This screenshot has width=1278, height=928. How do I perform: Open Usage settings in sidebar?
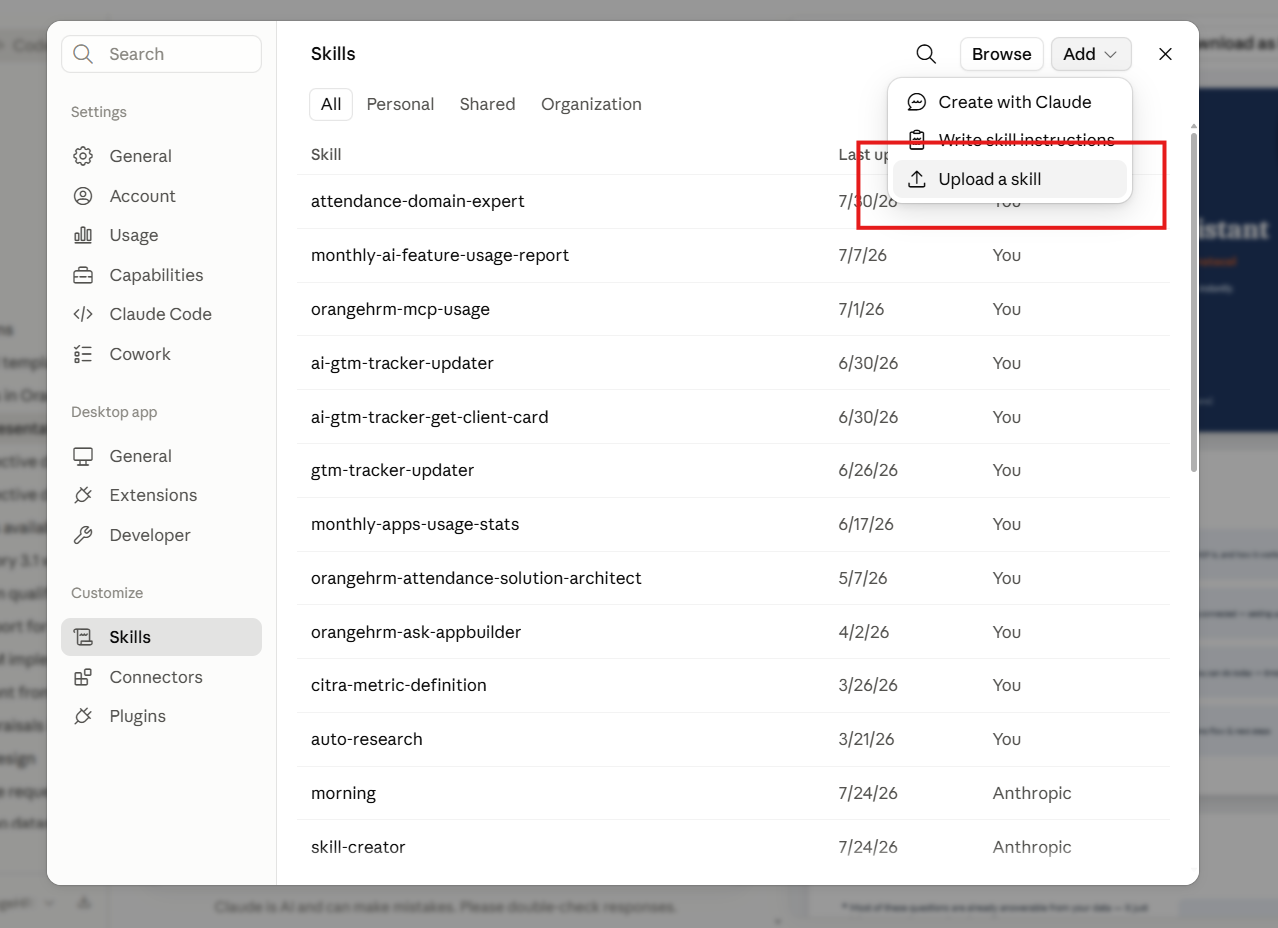point(161,235)
